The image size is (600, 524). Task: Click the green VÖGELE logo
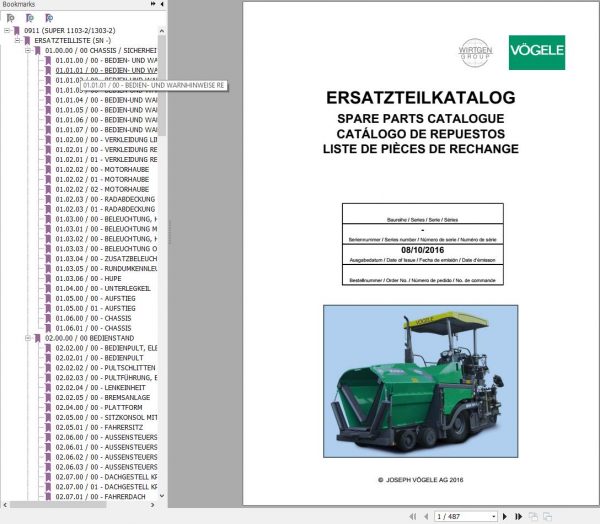pos(537,52)
